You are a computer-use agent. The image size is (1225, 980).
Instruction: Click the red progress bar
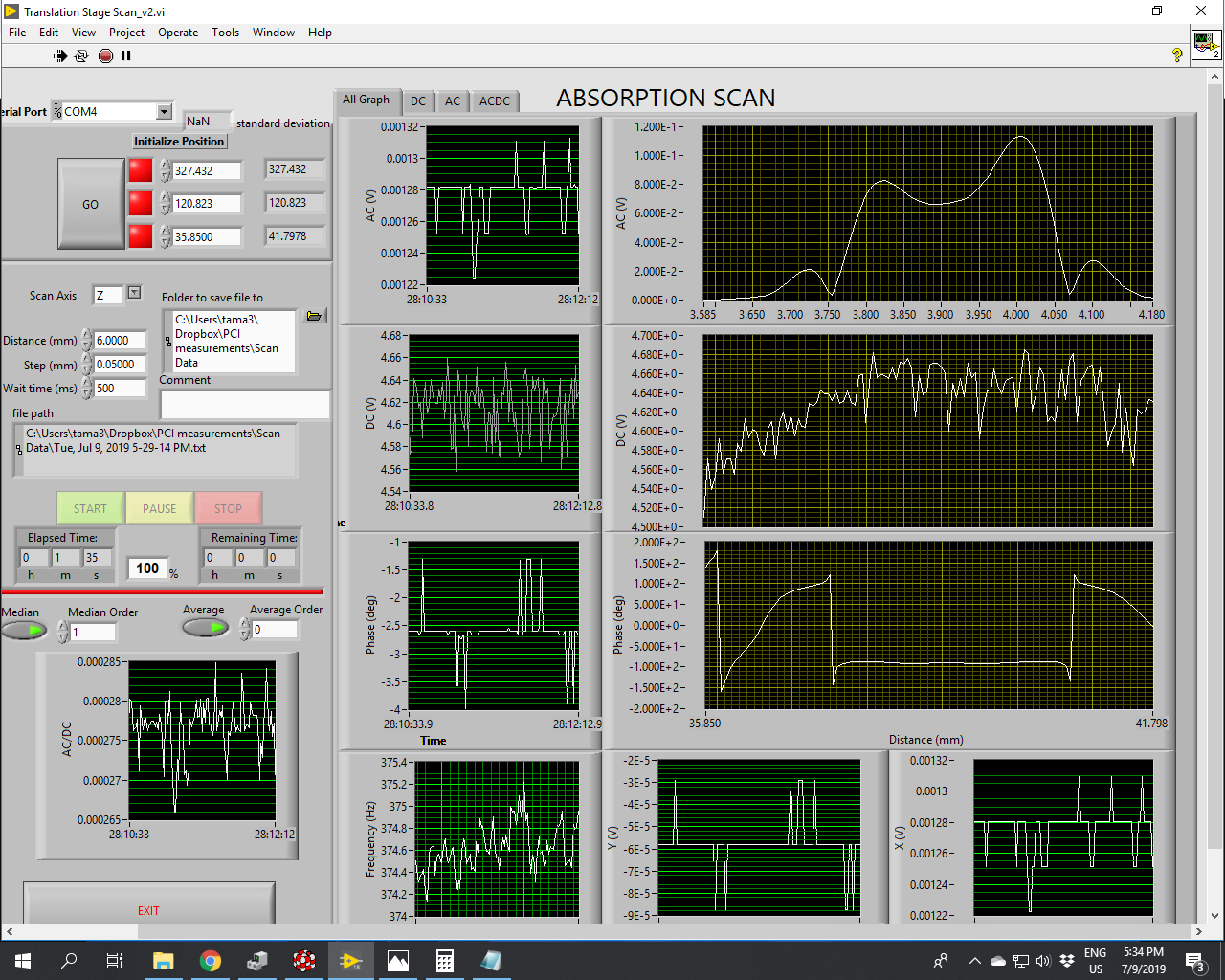click(x=162, y=591)
